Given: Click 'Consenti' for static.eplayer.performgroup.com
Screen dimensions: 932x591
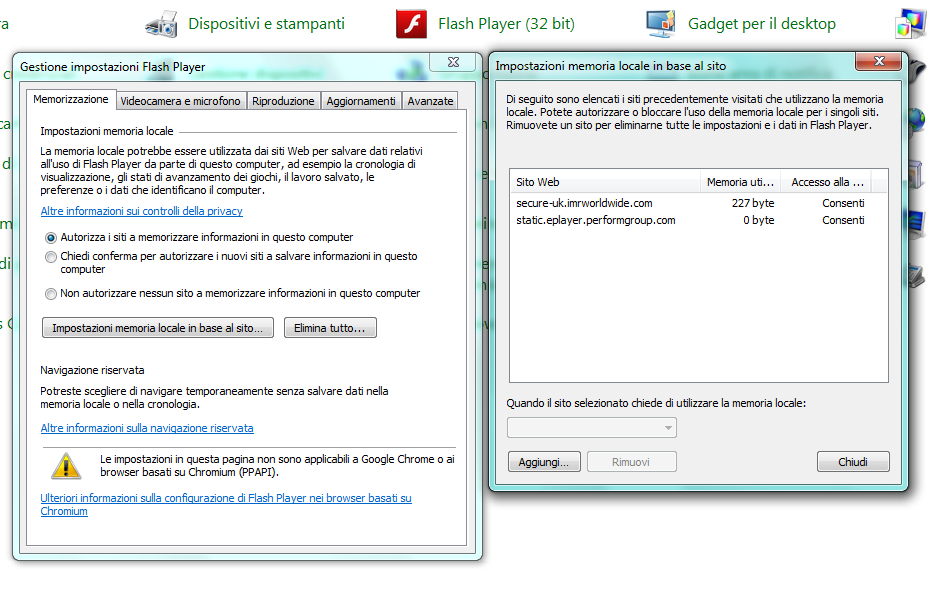Looking at the screenshot, I should coord(843,221).
